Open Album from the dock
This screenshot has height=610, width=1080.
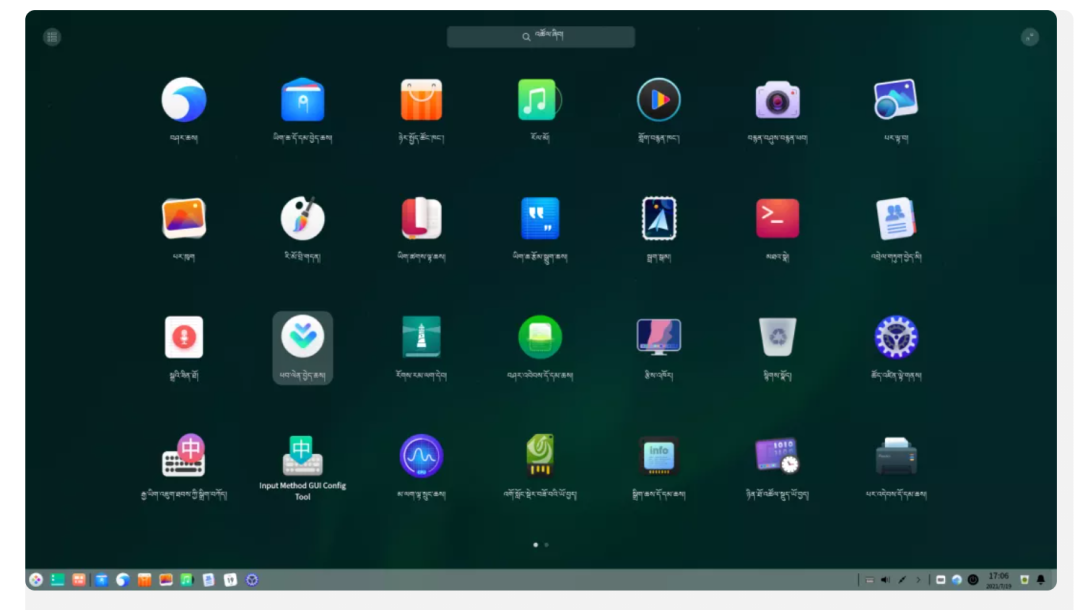(166, 580)
